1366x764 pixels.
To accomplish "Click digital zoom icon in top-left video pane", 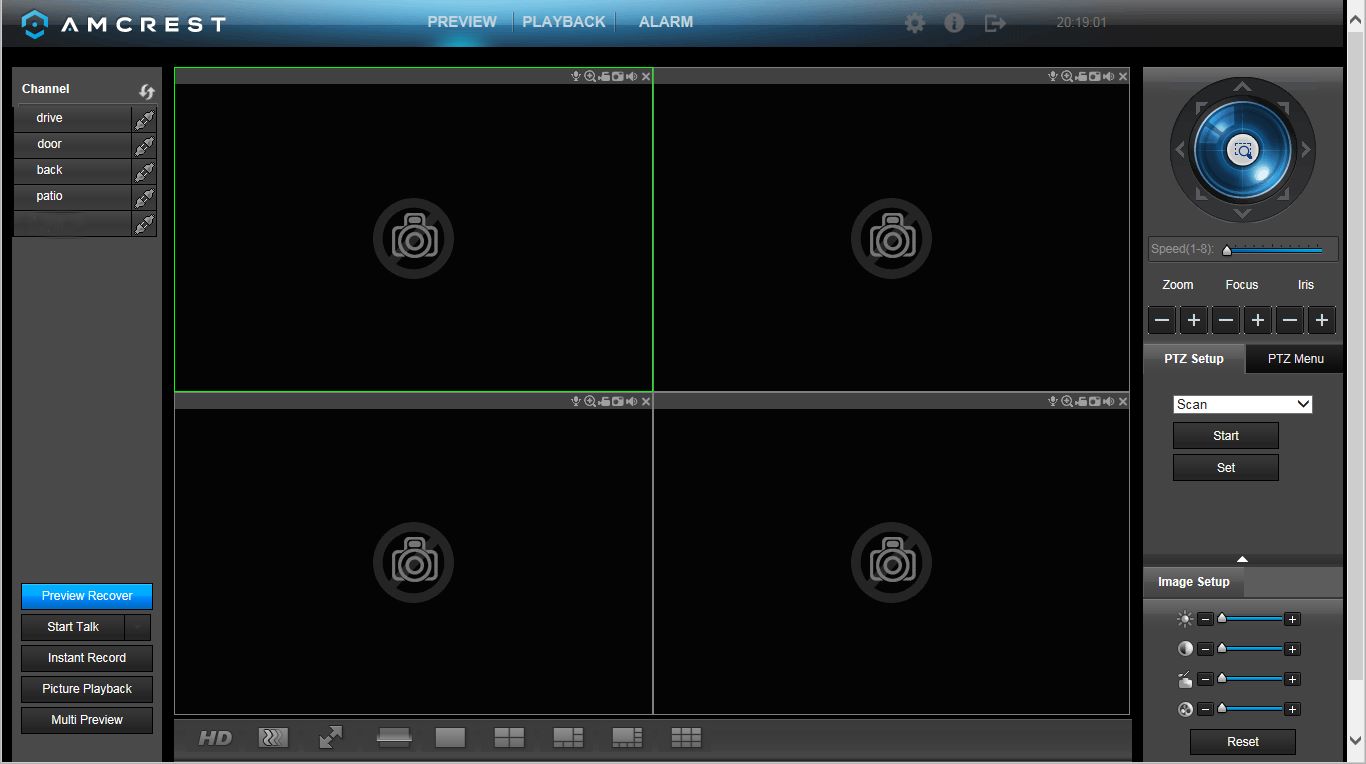I will tap(590, 76).
